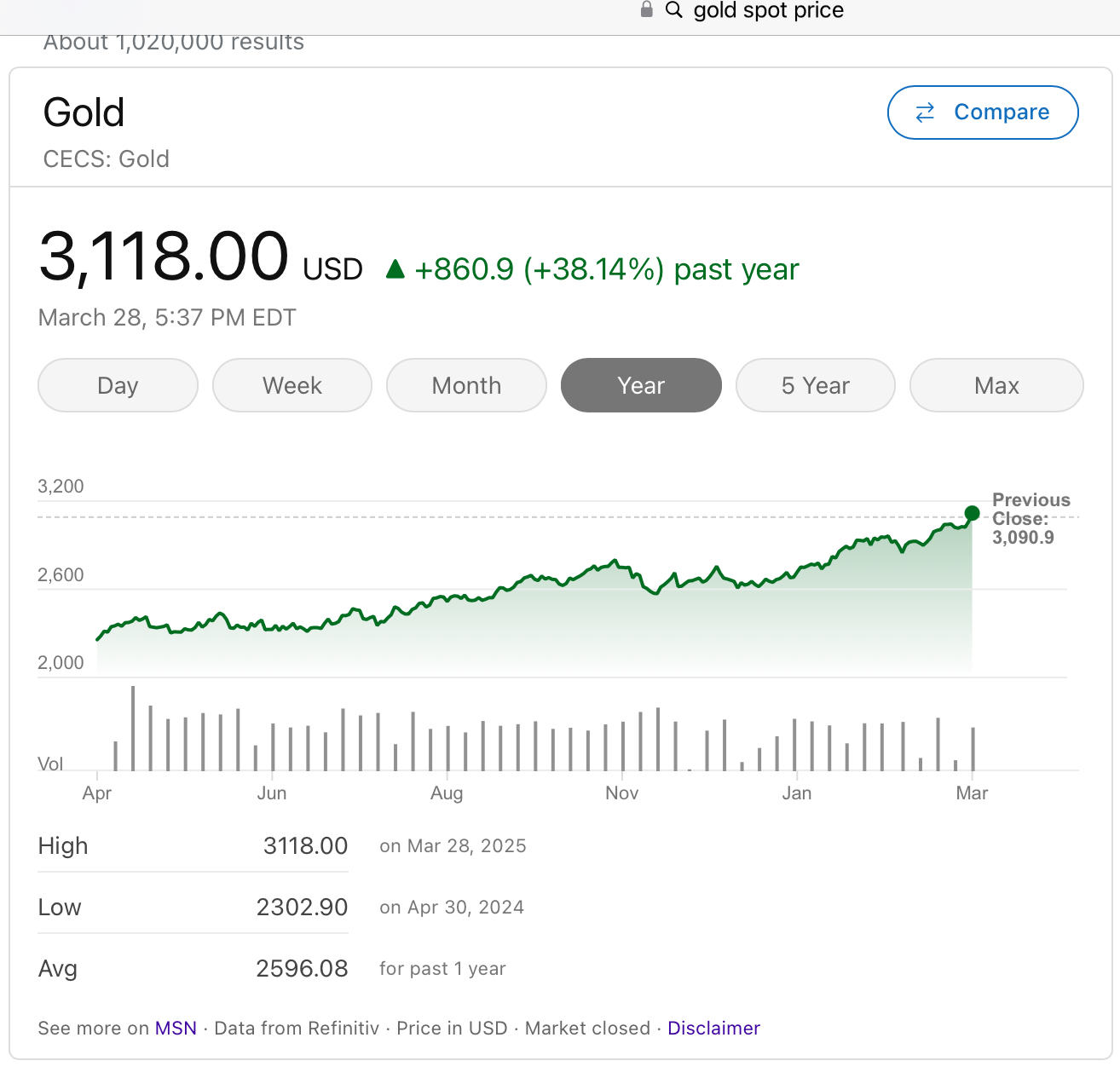
Task: Click the green up-triangle gain indicator
Action: (395, 269)
